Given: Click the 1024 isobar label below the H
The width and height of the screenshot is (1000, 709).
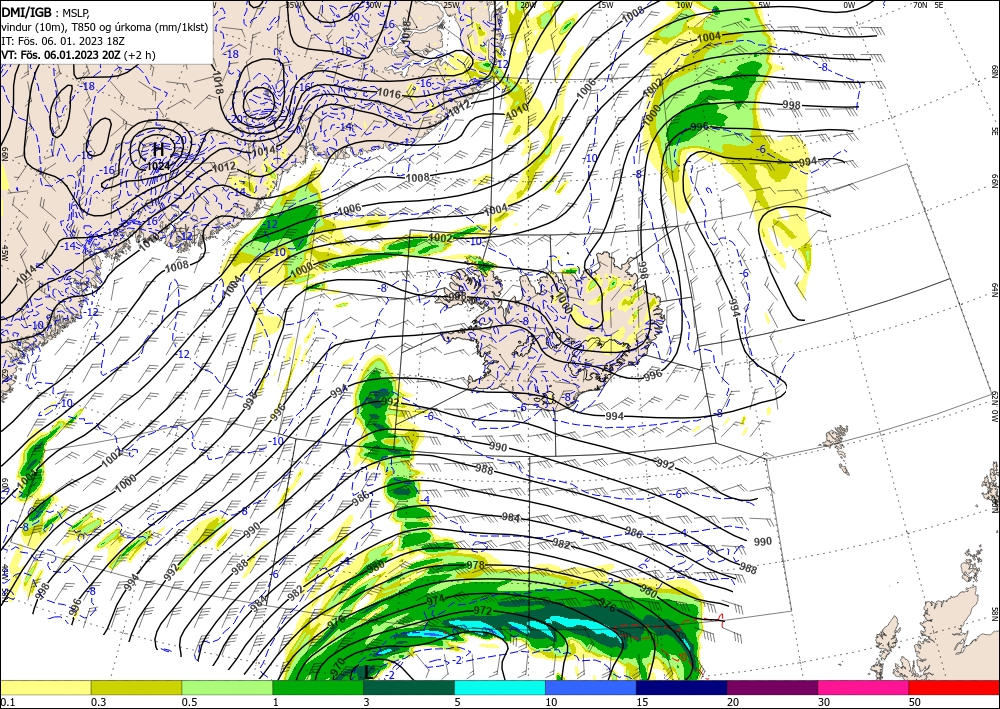Looking at the screenshot, I should [158, 166].
